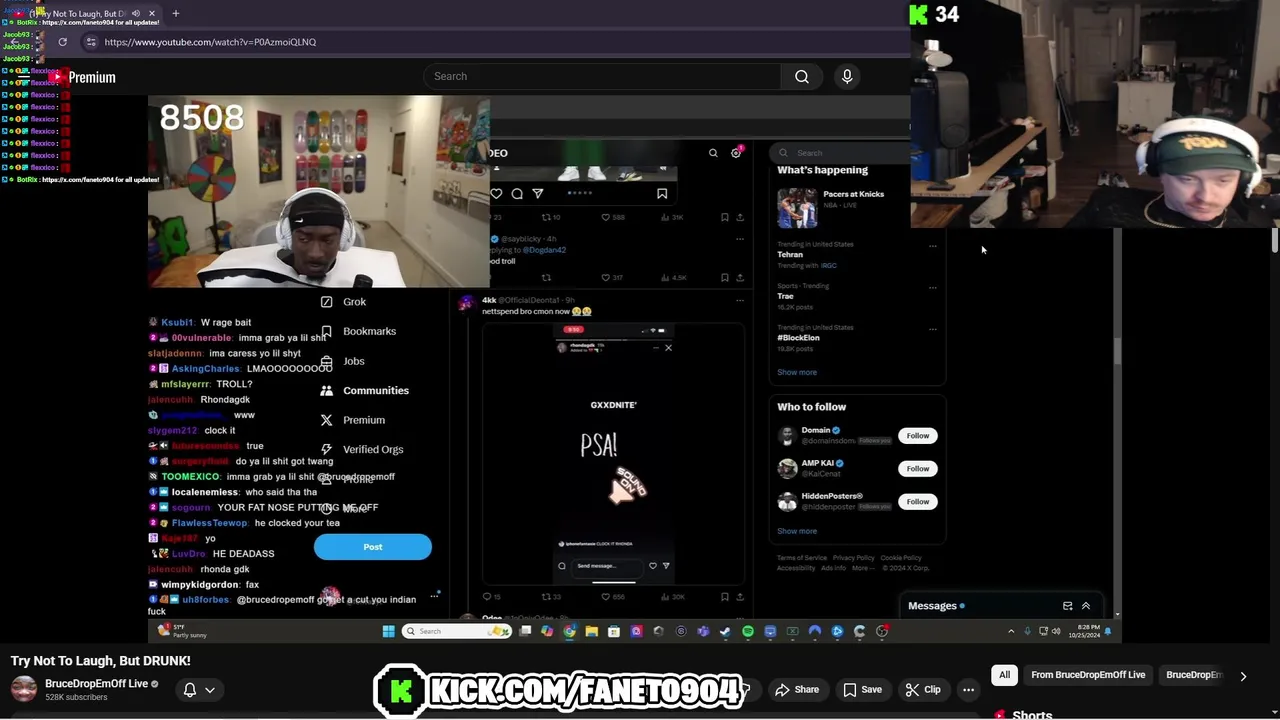Image resolution: width=1280 pixels, height=720 pixels.
Task: Focus the YouTube search field
Action: 601,76
